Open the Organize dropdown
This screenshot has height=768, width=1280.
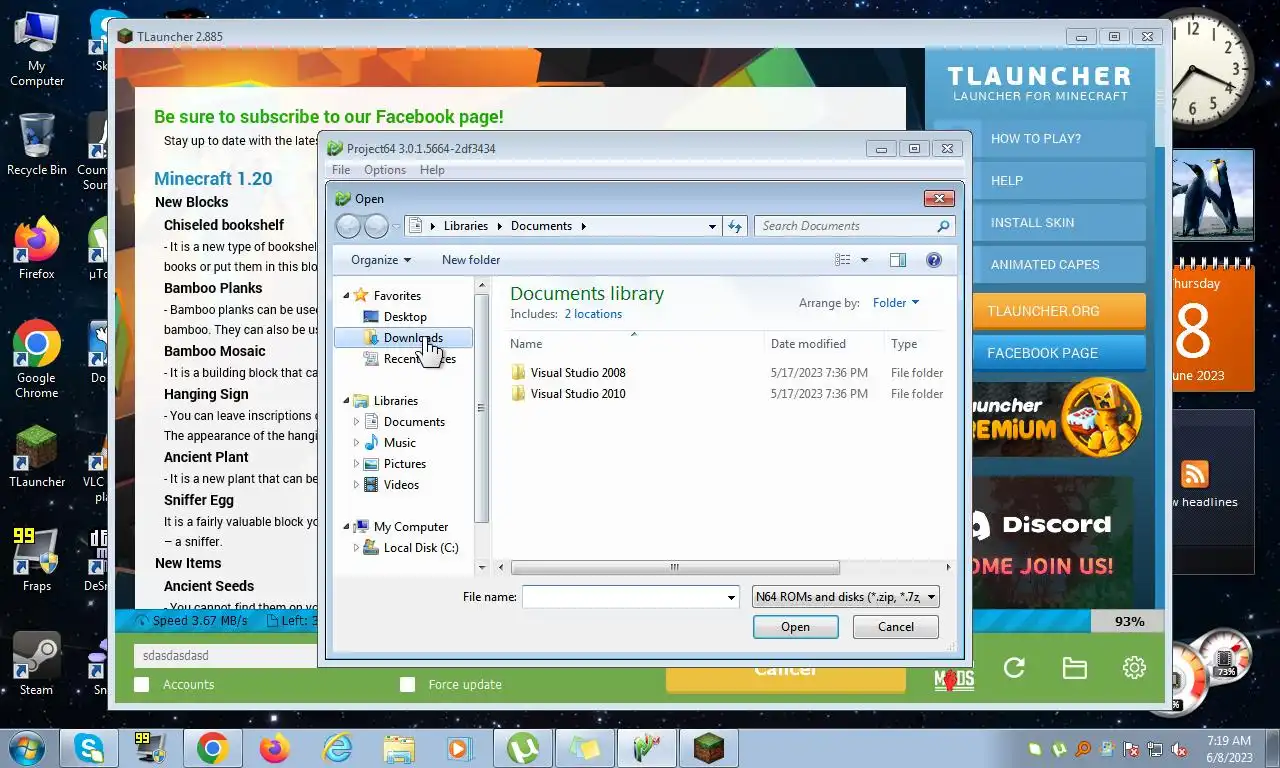[x=381, y=260]
